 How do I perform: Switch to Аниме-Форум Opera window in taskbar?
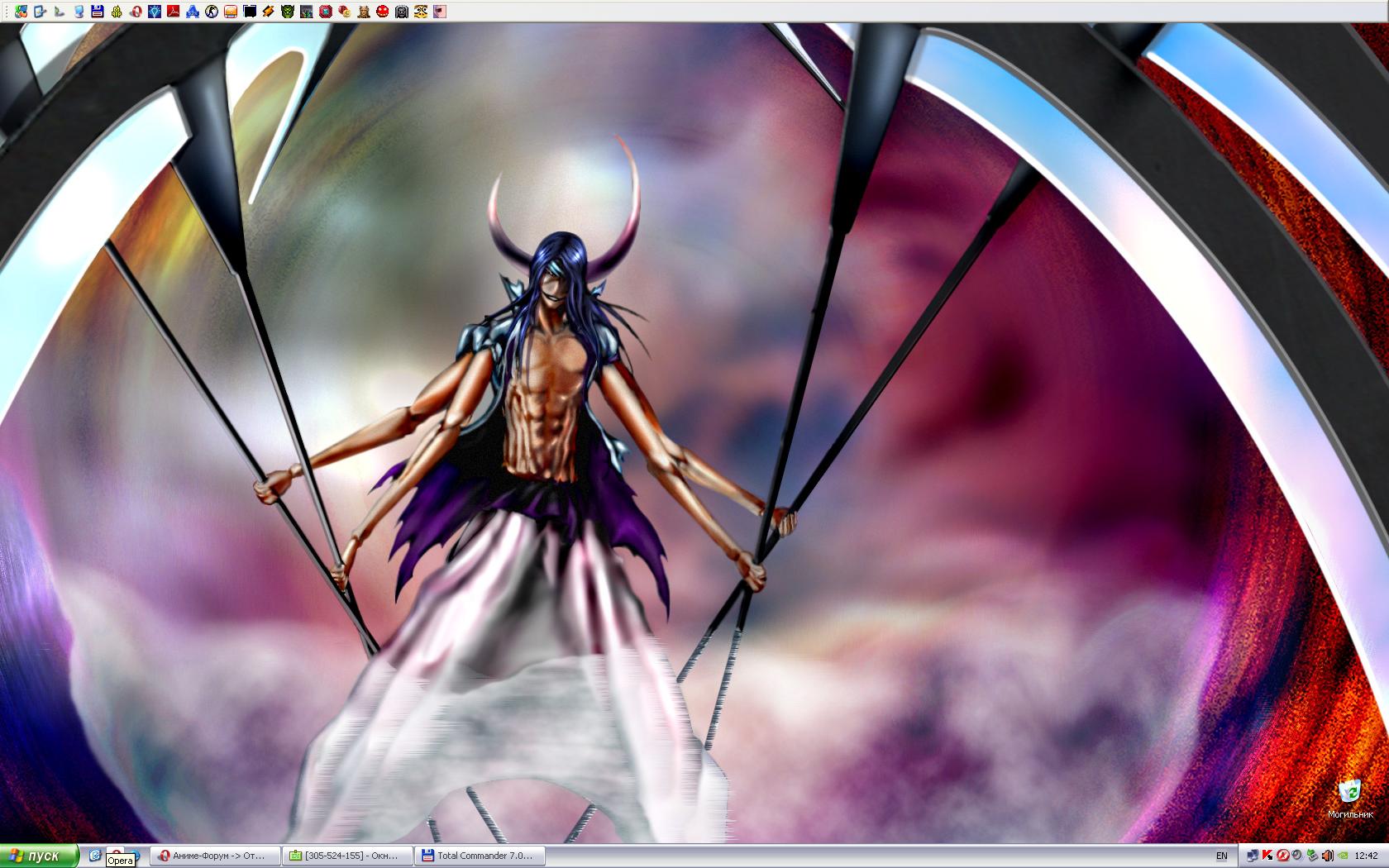pyautogui.click(x=214, y=856)
